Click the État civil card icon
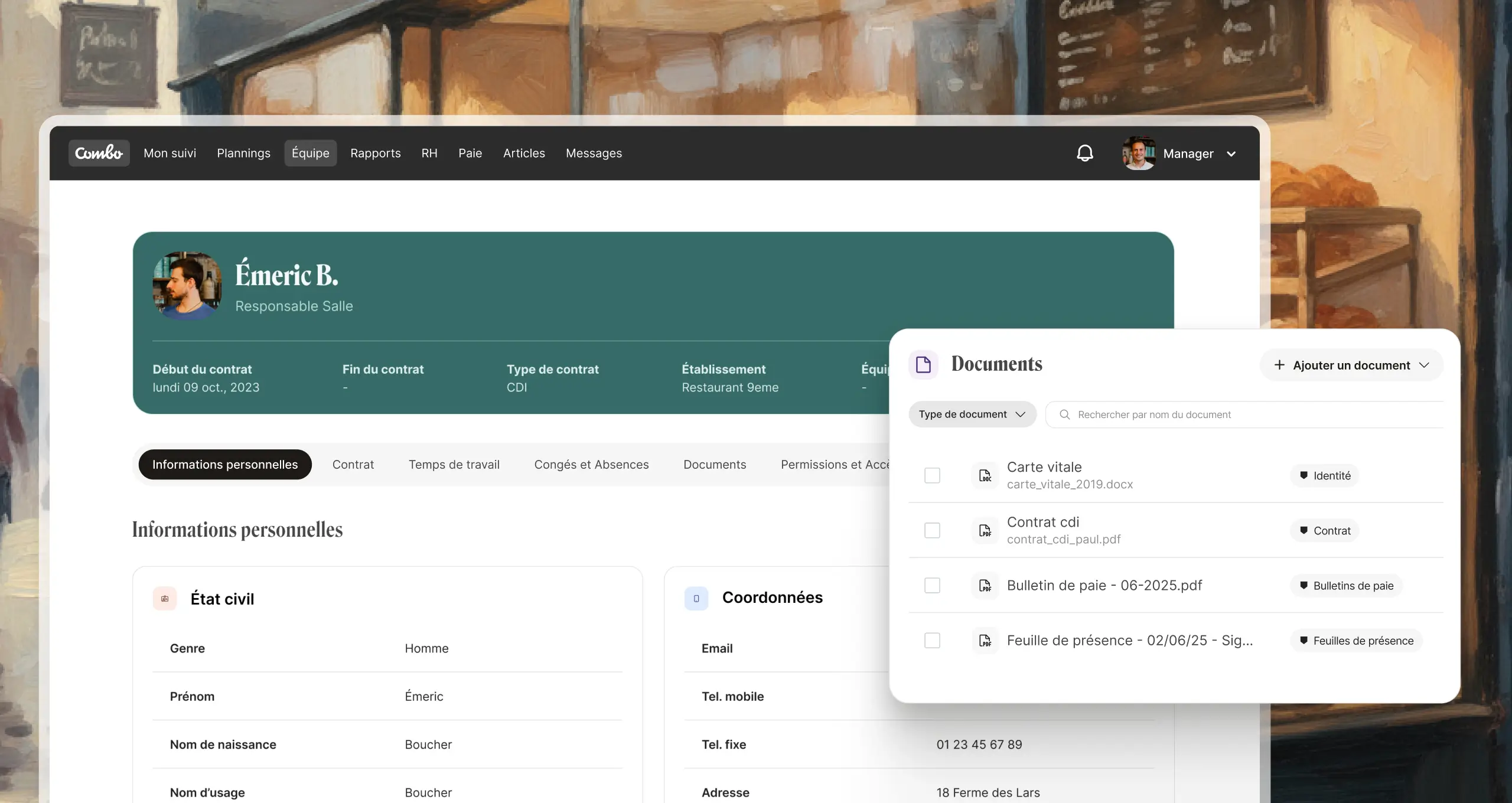Viewport: 1512px width, 803px height. 165,599
